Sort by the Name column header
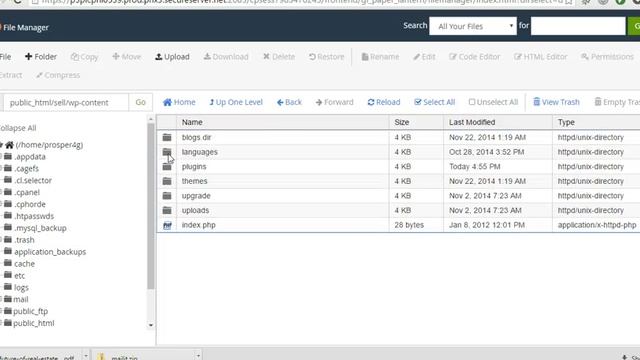This screenshot has height=360, width=640. (282, 122)
